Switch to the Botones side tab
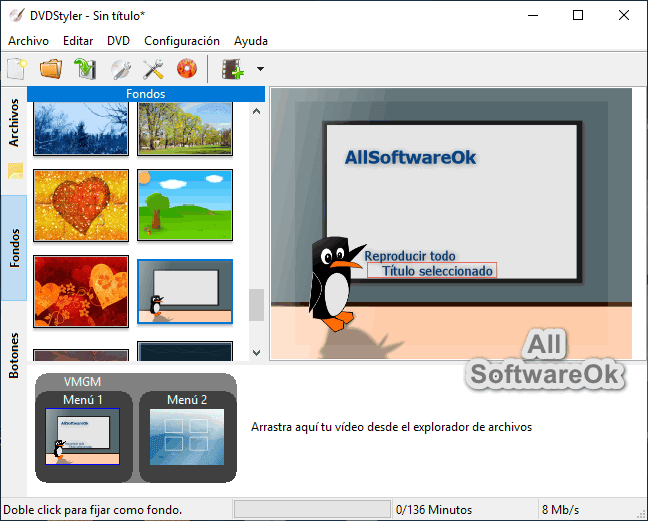 14,355
